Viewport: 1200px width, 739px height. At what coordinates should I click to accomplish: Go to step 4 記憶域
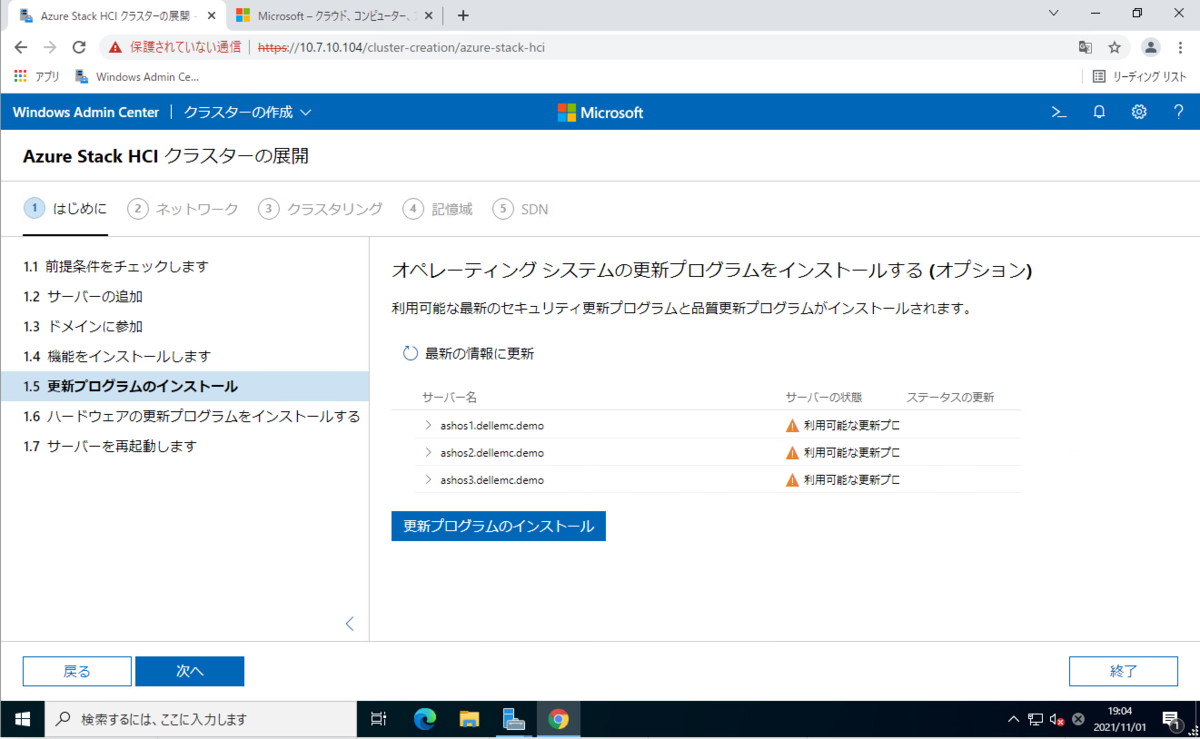pyautogui.click(x=438, y=209)
